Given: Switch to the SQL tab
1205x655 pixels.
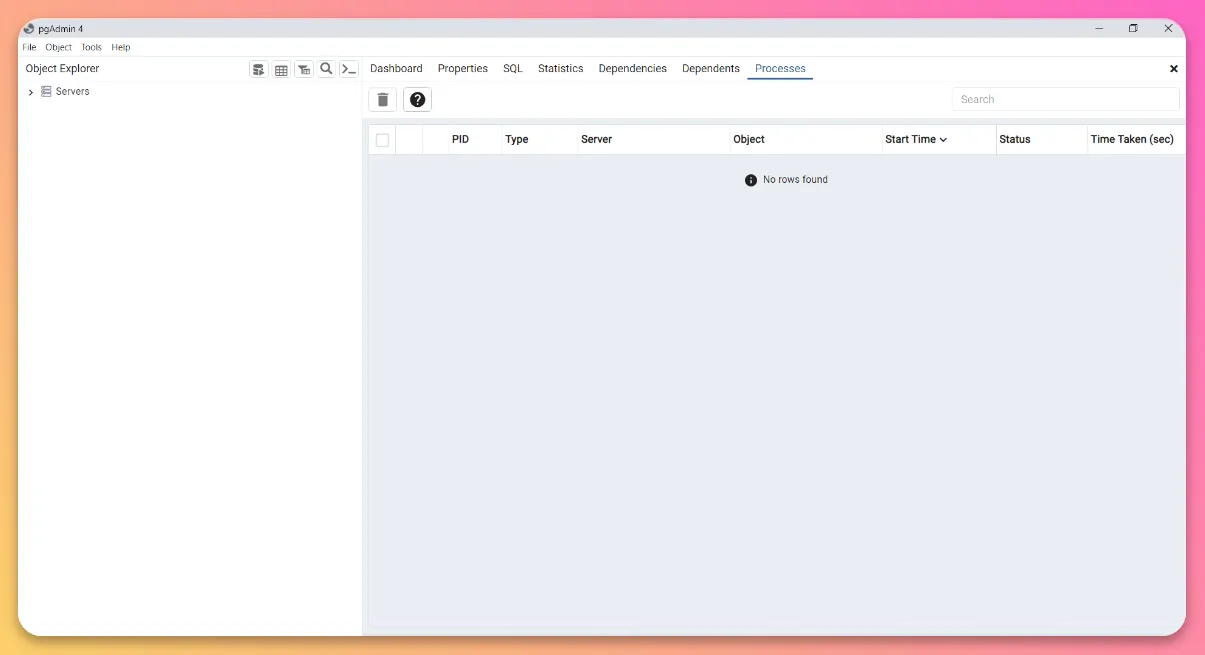Looking at the screenshot, I should pyautogui.click(x=513, y=69).
